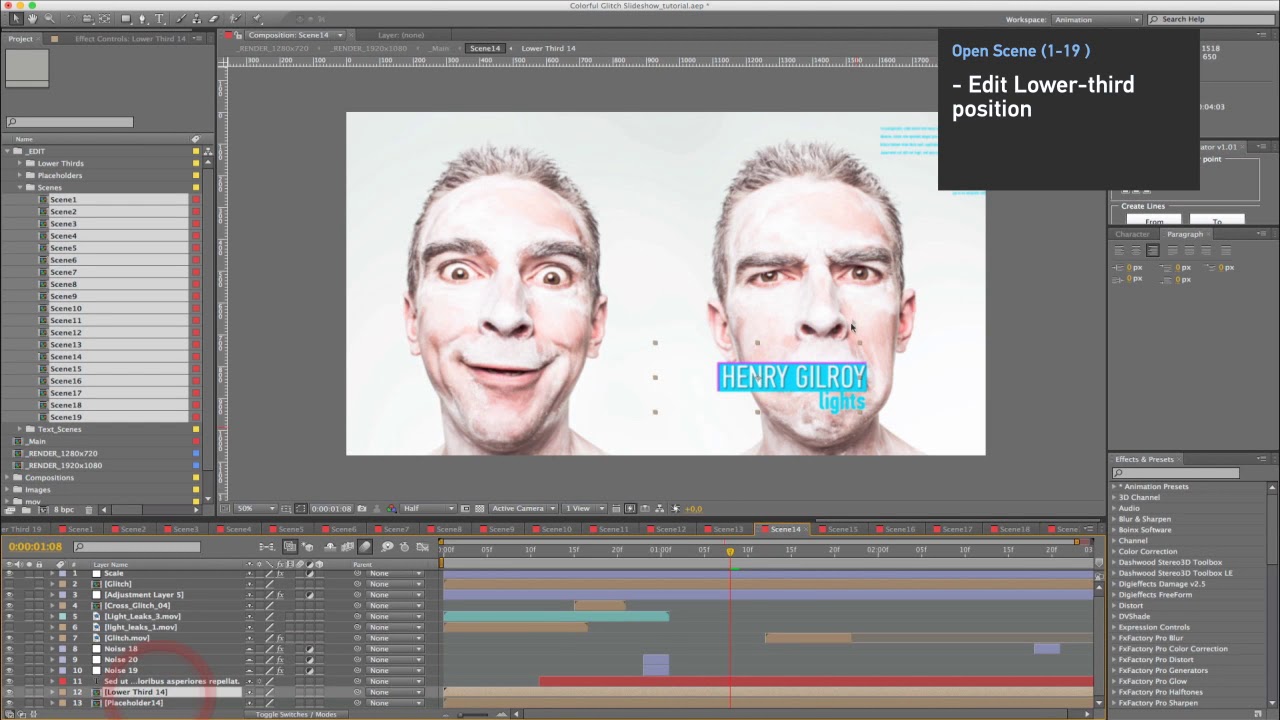Click the current time 0:00:01:08 in timeline
Screen dimensions: 1280x720
[35, 547]
